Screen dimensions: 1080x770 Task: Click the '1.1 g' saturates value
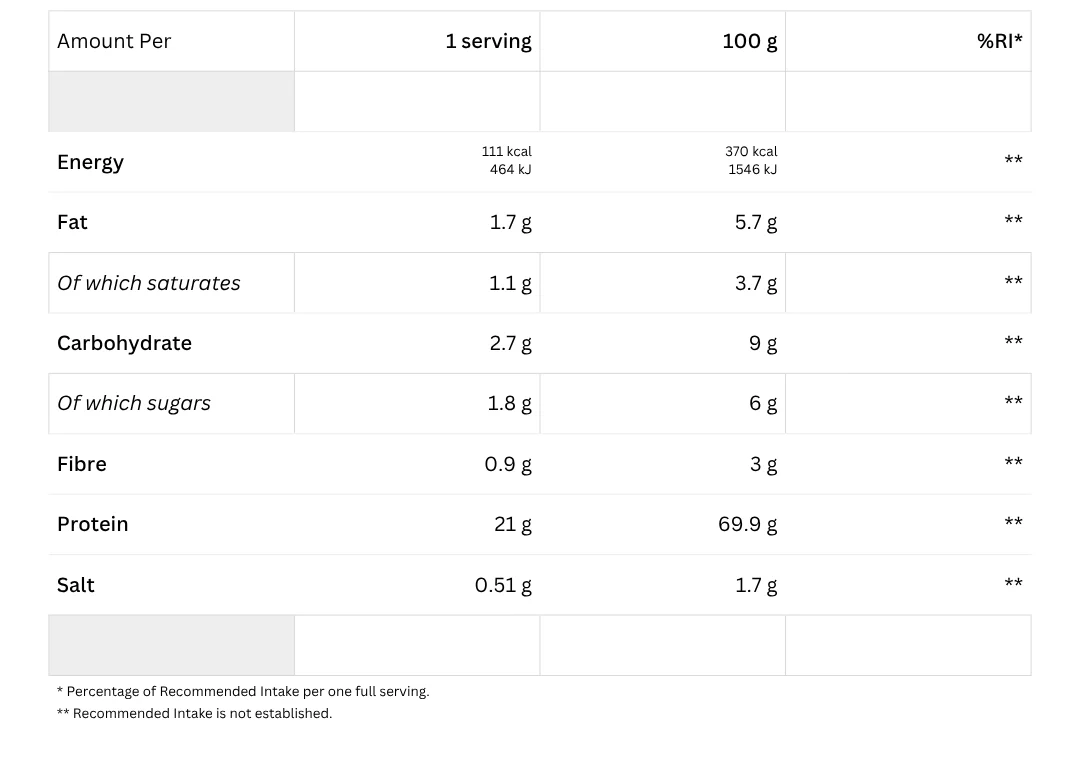pyautogui.click(x=510, y=283)
